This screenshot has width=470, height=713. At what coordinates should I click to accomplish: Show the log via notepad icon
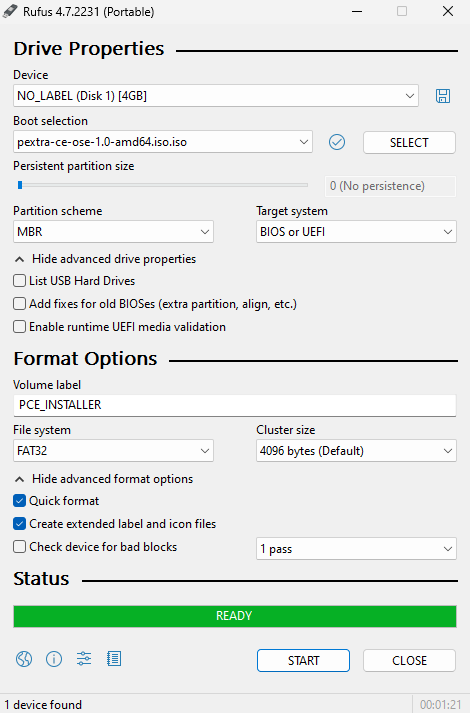pyautogui.click(x=114, y=658)
